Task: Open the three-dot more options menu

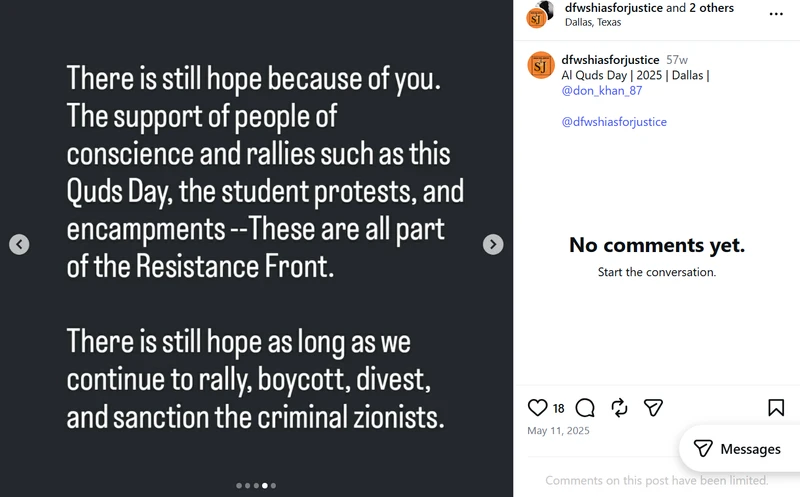Action: [776, 14]
